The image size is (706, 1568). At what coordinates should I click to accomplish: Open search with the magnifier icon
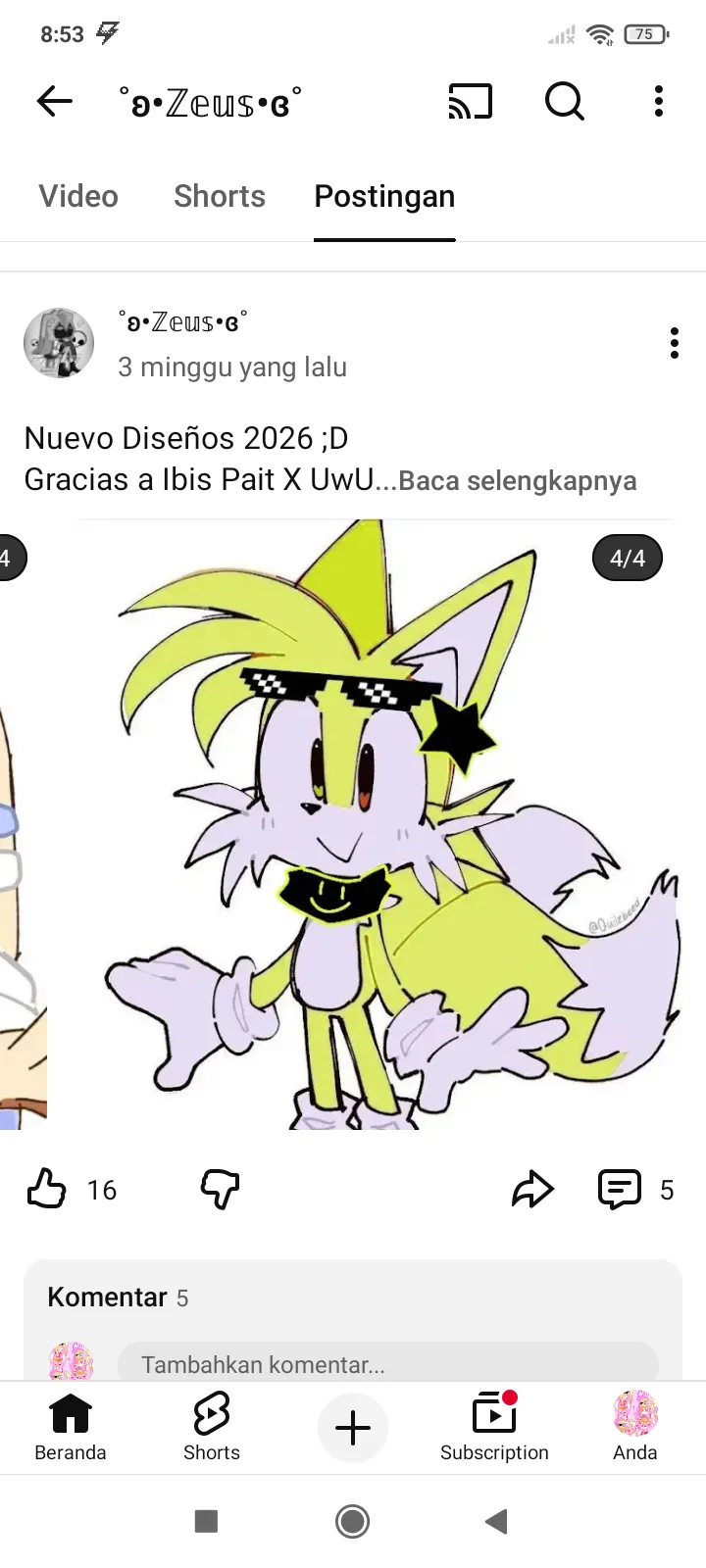(564, 101)
